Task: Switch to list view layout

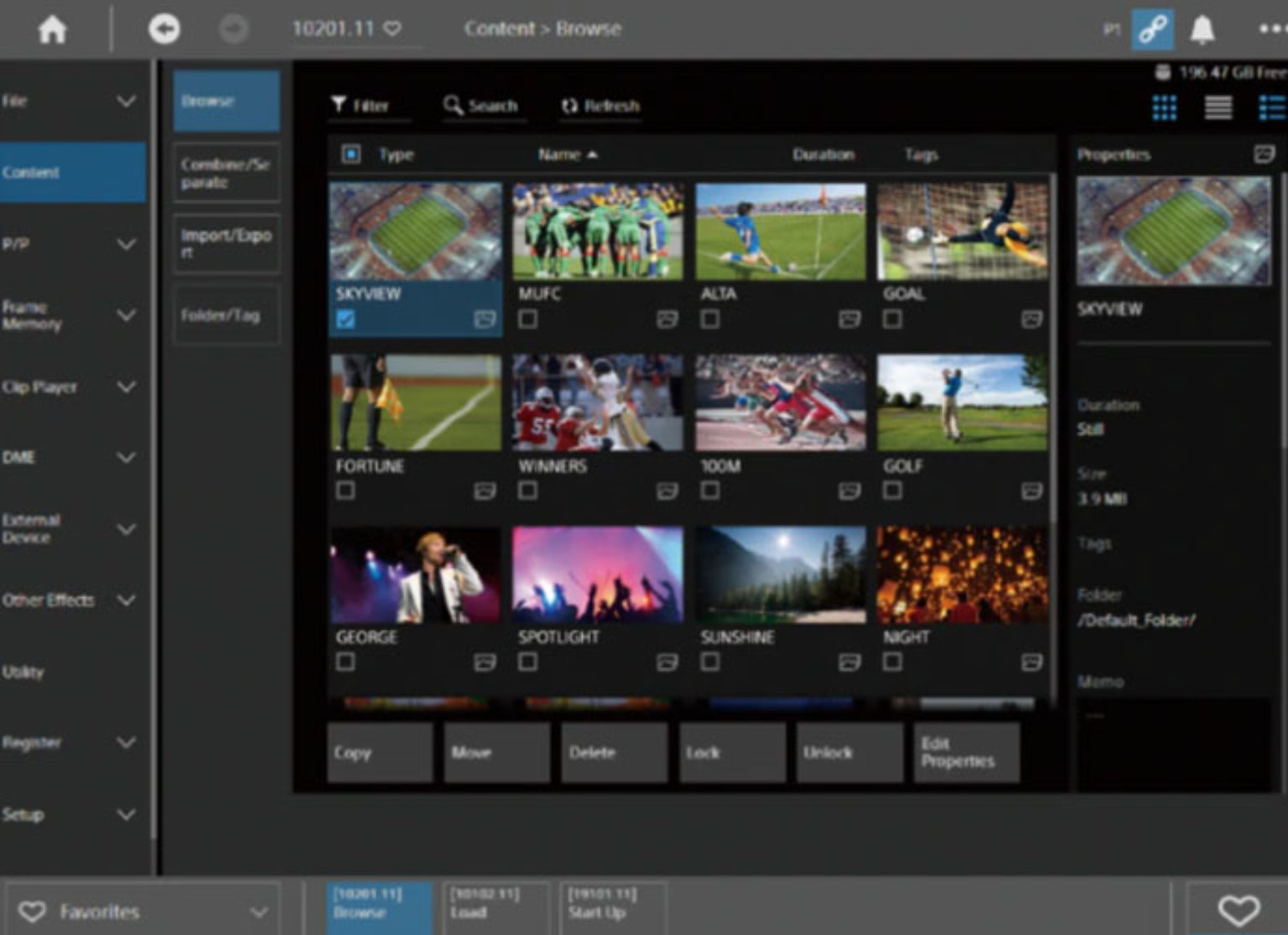Action: click(x=1218, y=107)
